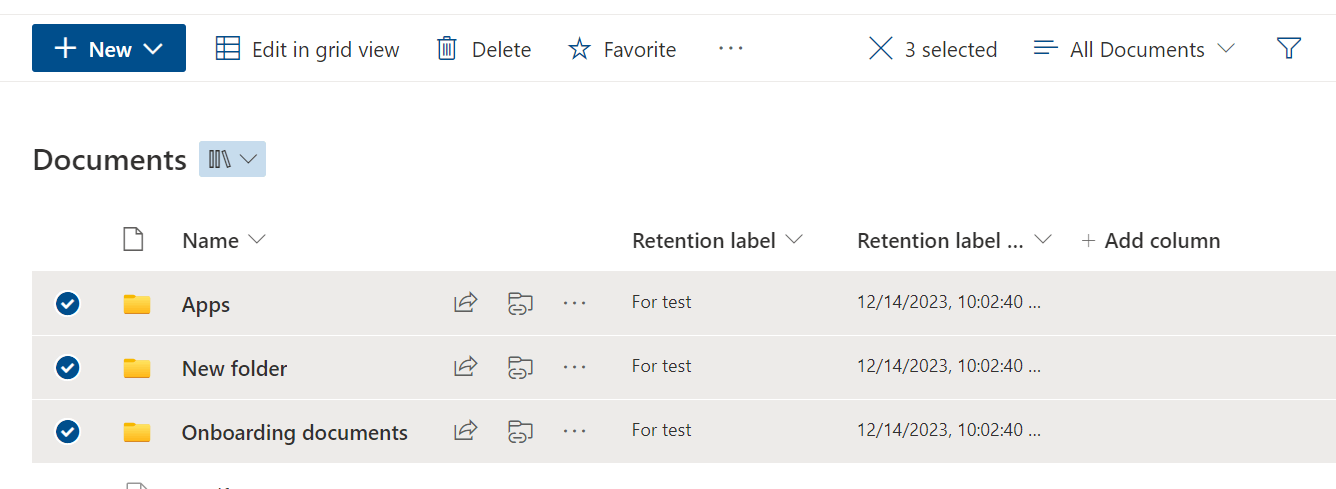Click Add column

(x=1151, y=241)
